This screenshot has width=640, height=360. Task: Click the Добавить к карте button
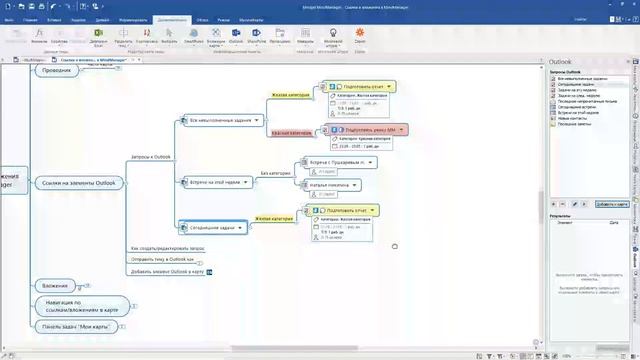coord(612,204)
